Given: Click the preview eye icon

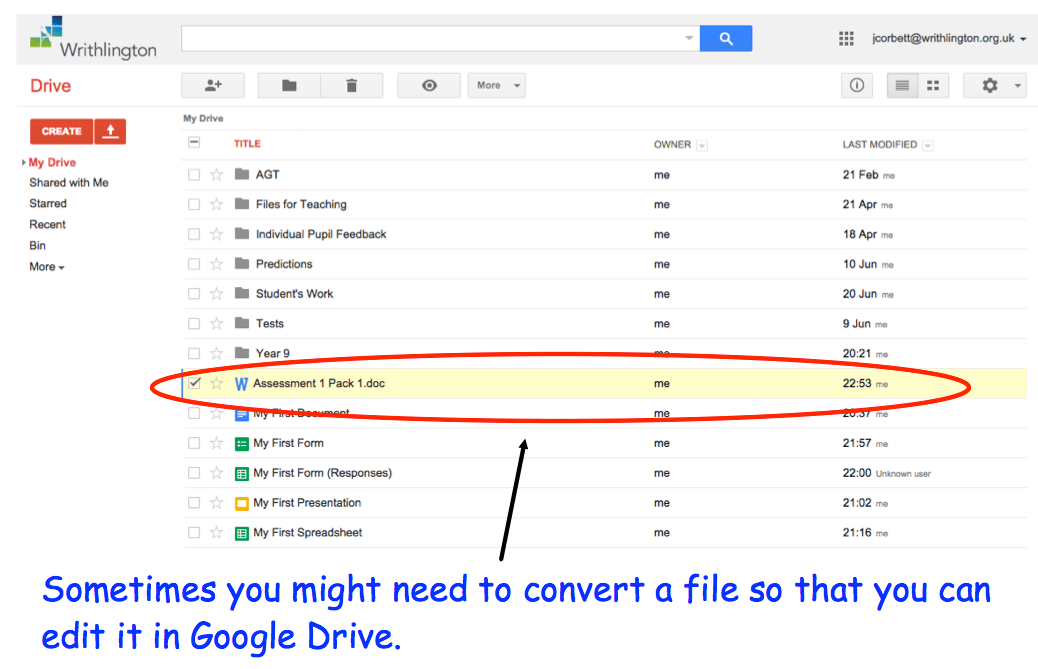Looking at the screenshot, I should [429, 85].
